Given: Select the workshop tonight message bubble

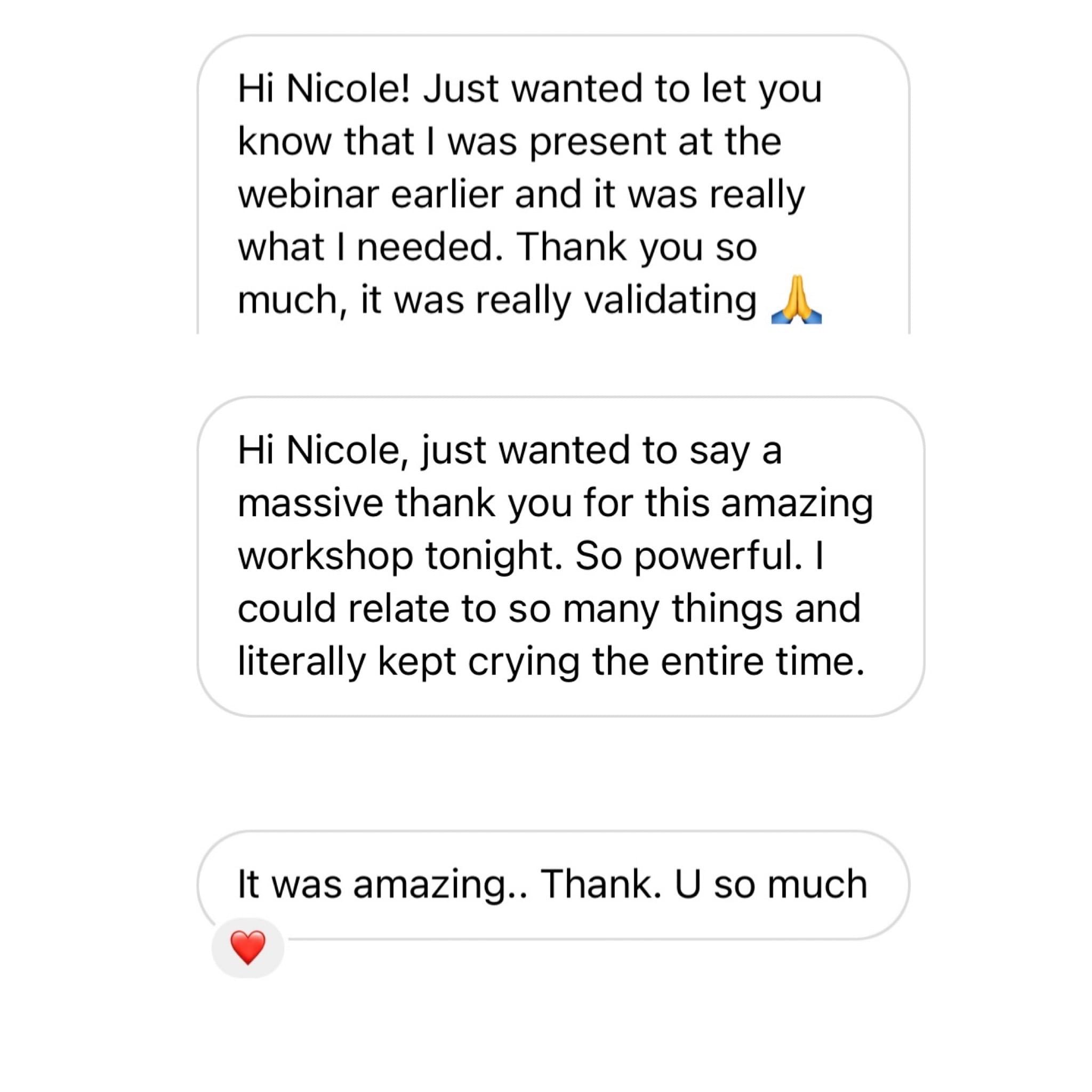Looking at the screenshot, I should (x=561, y=556).
